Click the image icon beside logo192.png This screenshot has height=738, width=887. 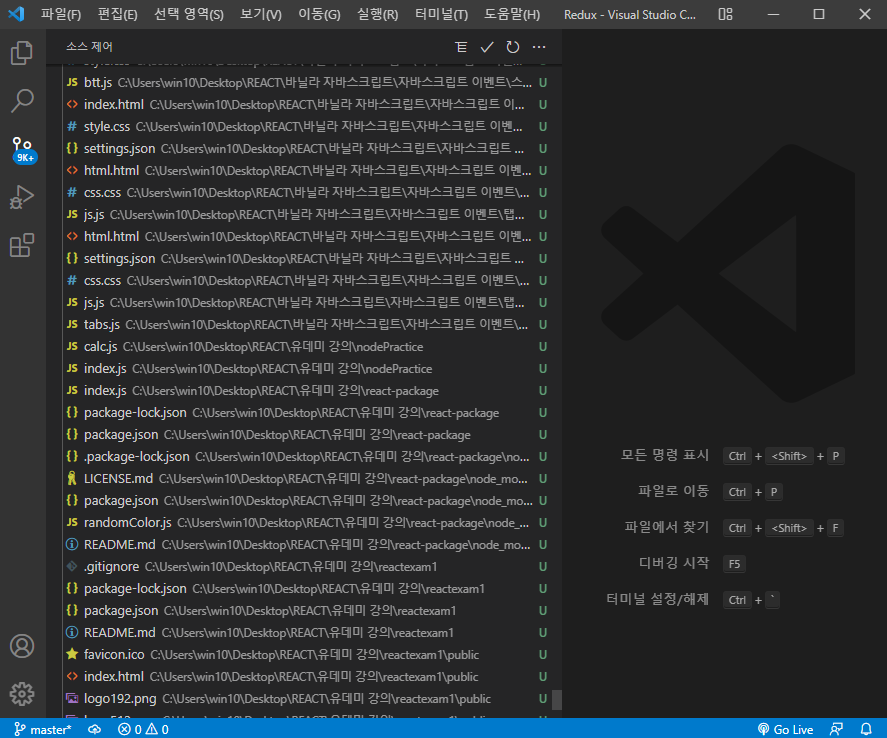tap(72, 698)
